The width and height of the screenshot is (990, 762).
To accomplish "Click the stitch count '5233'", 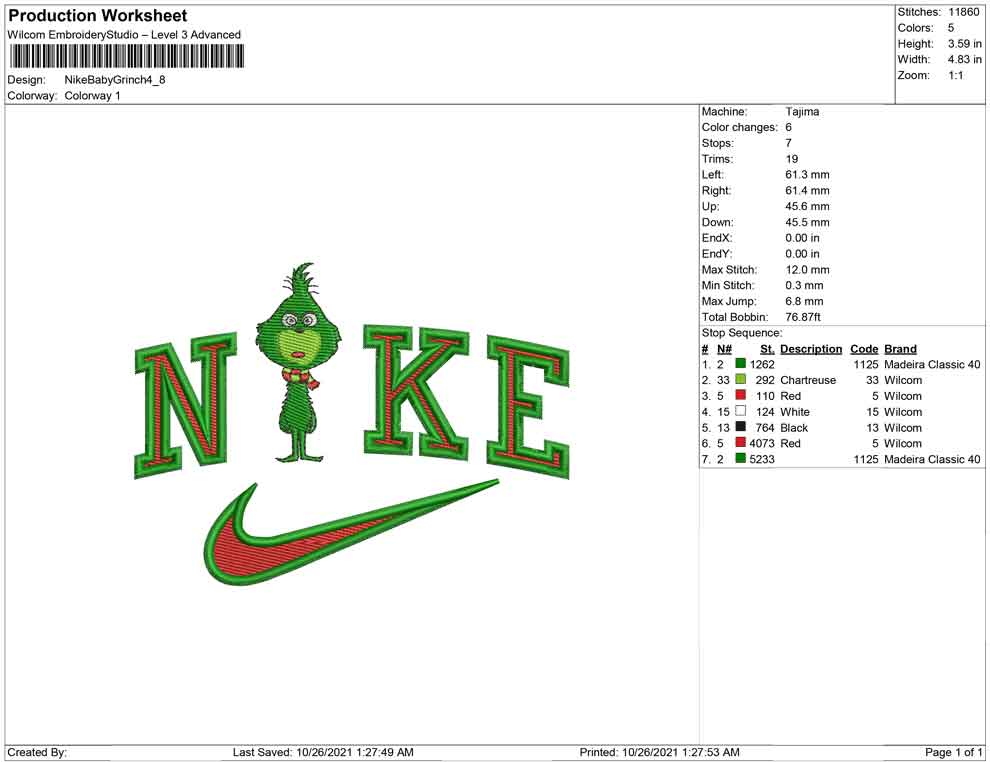I will click(762, 459).
